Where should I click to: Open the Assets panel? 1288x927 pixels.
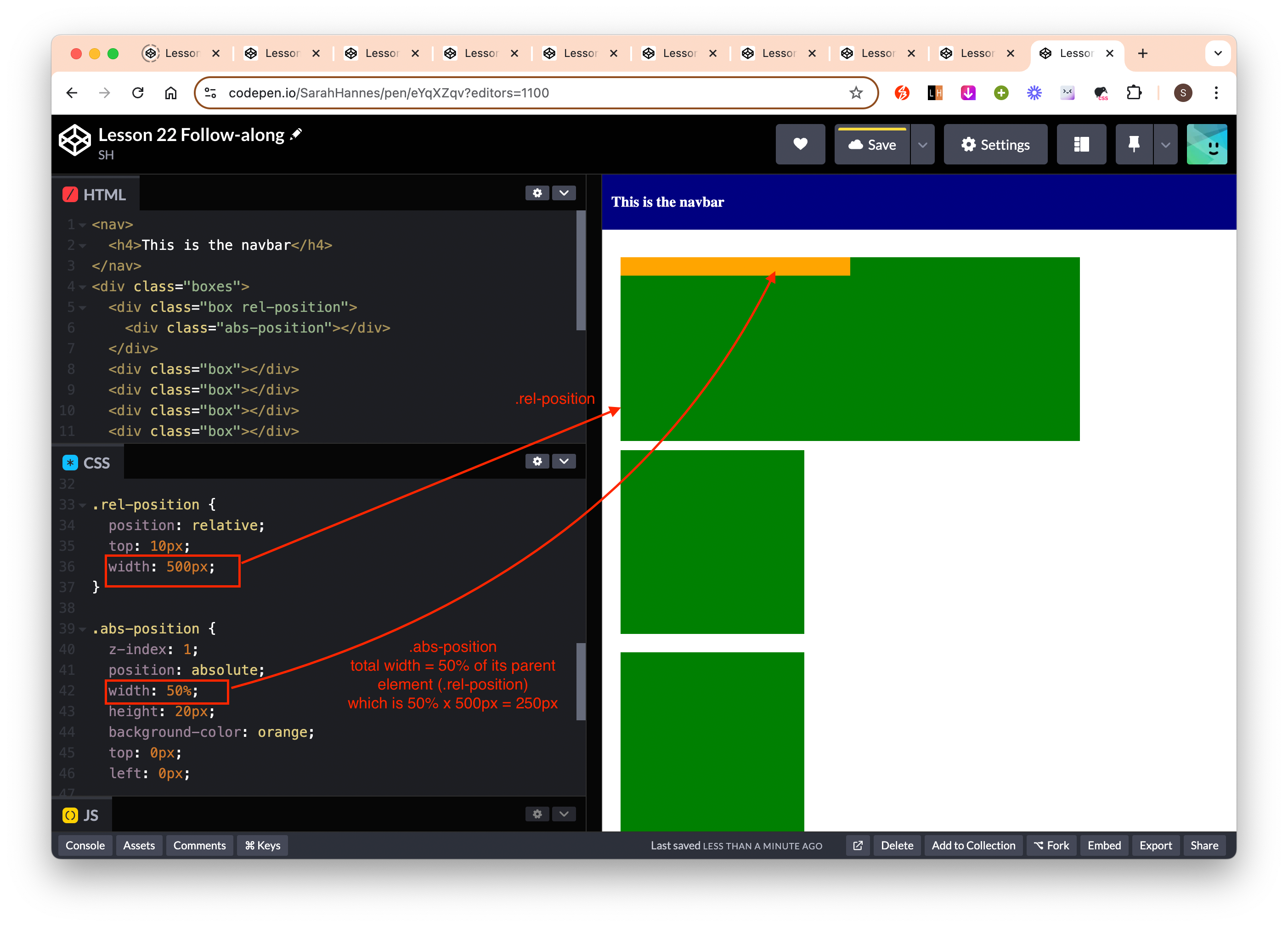(139, 845)
